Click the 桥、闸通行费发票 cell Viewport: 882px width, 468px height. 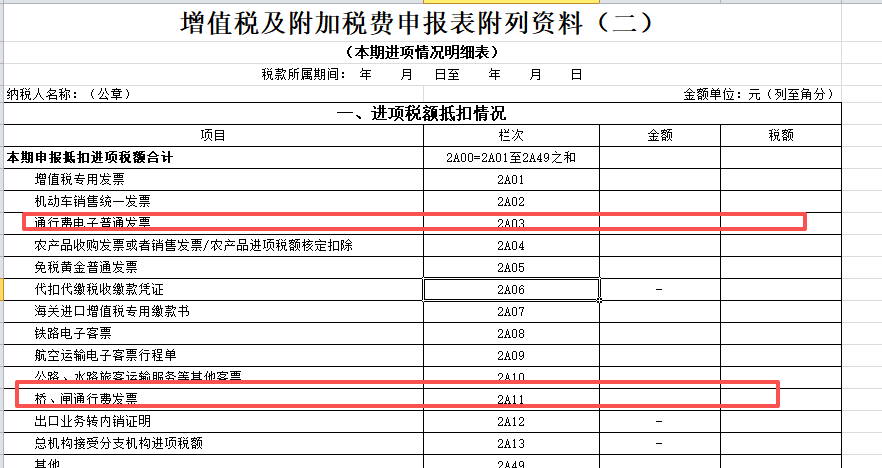(213, 399)
